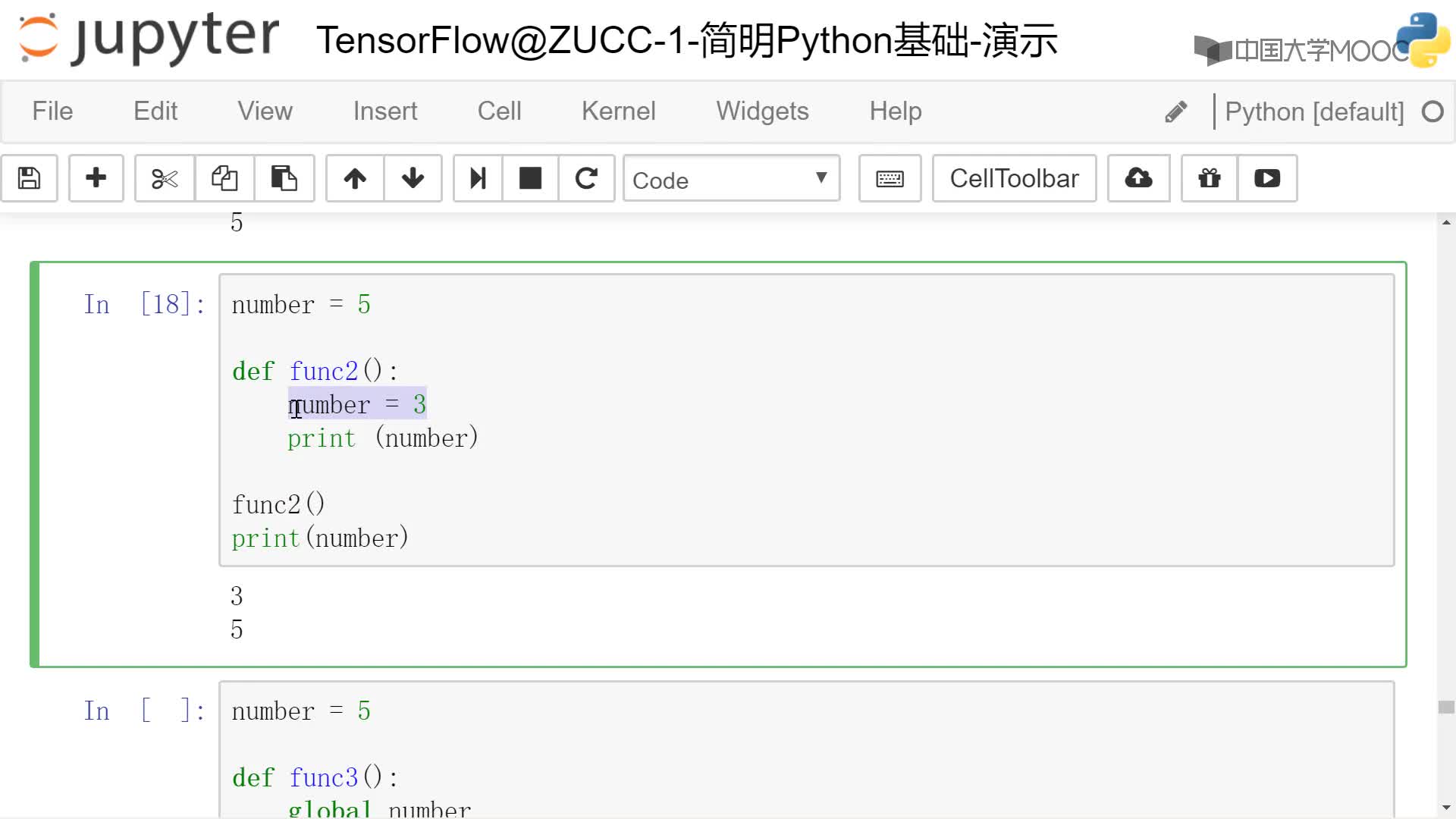Click 'print(number)' last line of cell 18
Image resolution: width=1456 pixels, height=819 pixels.
[320, 538]
